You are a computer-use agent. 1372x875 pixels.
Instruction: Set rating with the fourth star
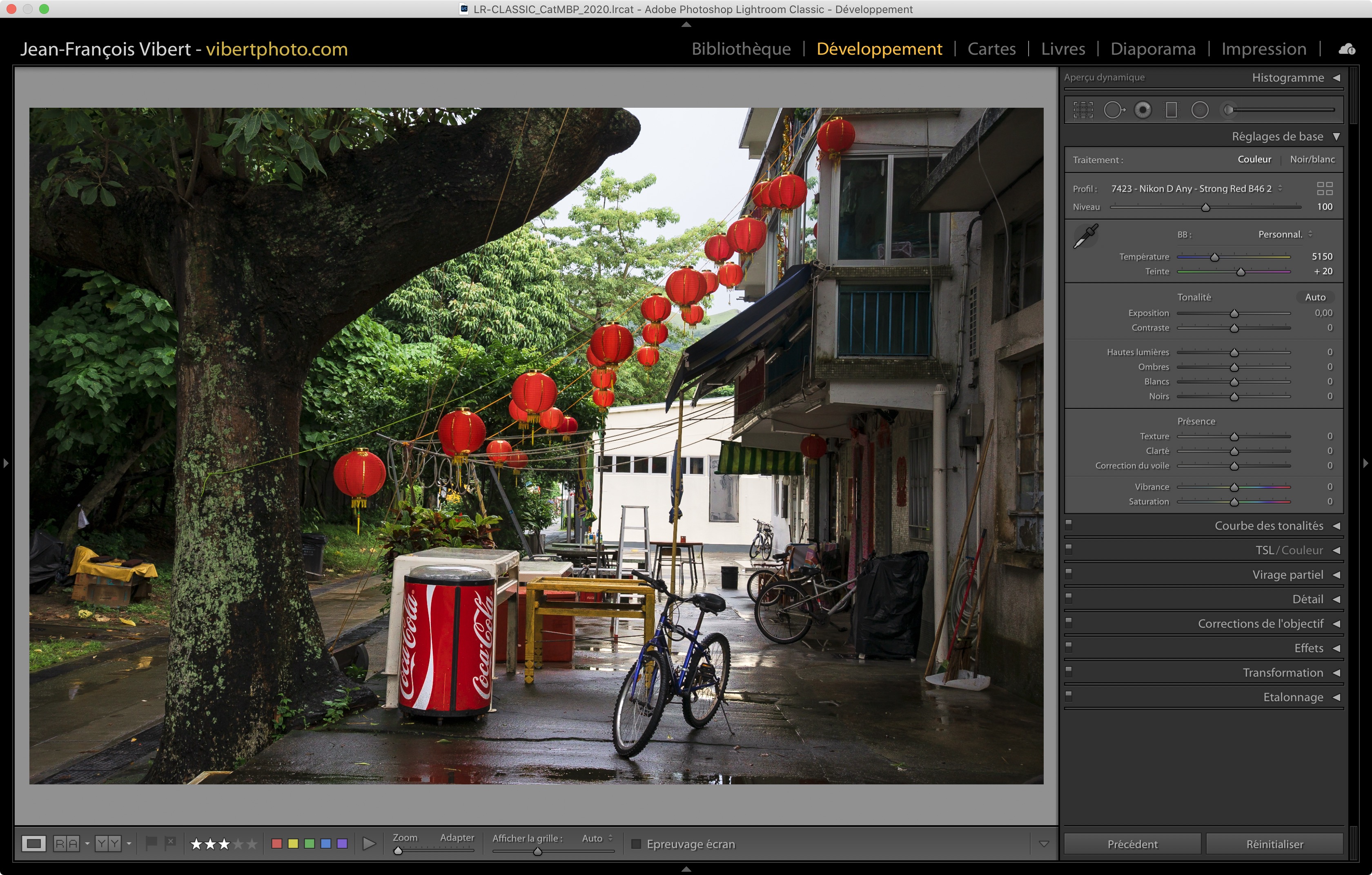238,844
